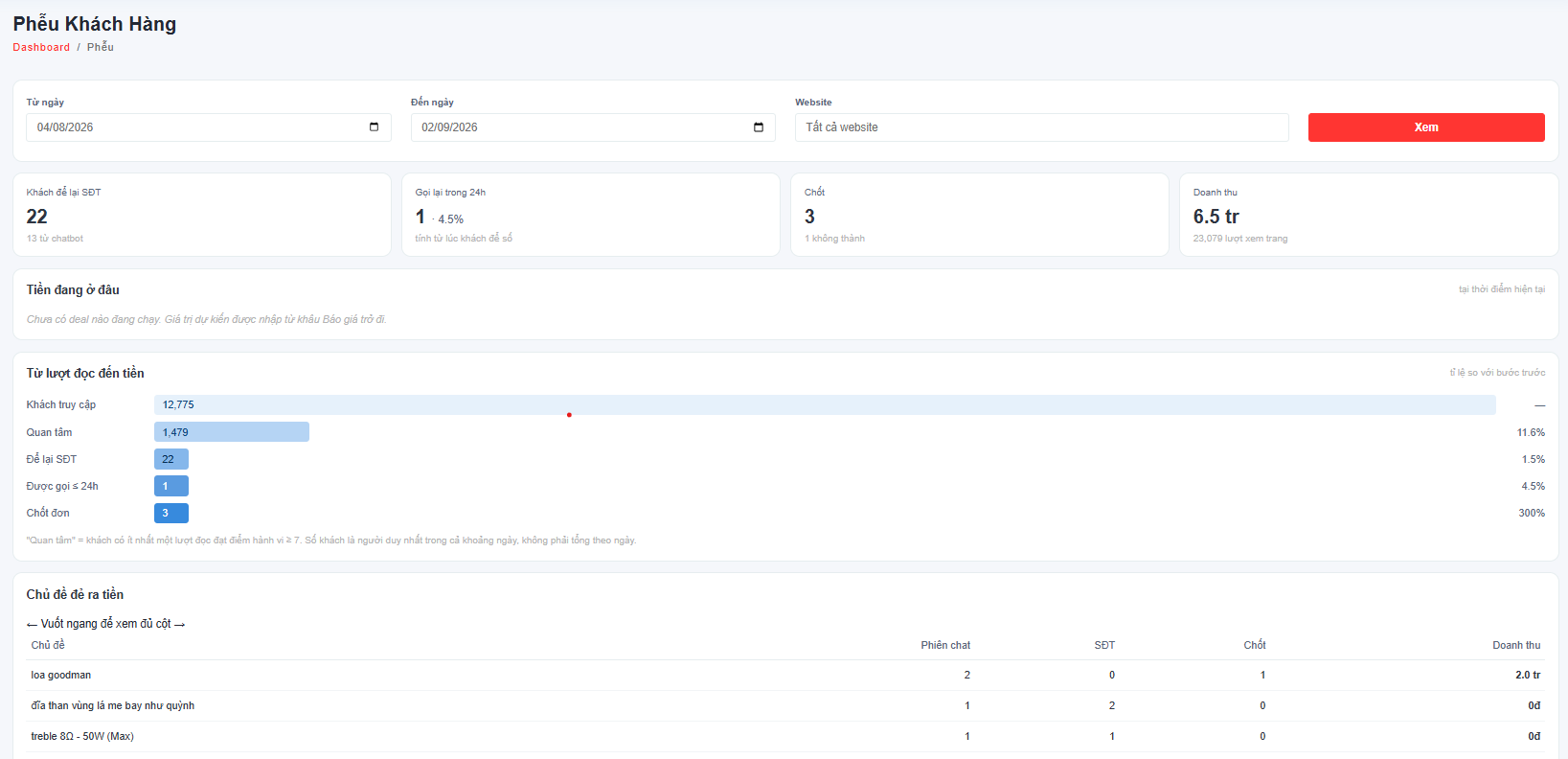Open the calendar picker for Đến ngày
This screenshot has height=759, width=1568.
759,127
